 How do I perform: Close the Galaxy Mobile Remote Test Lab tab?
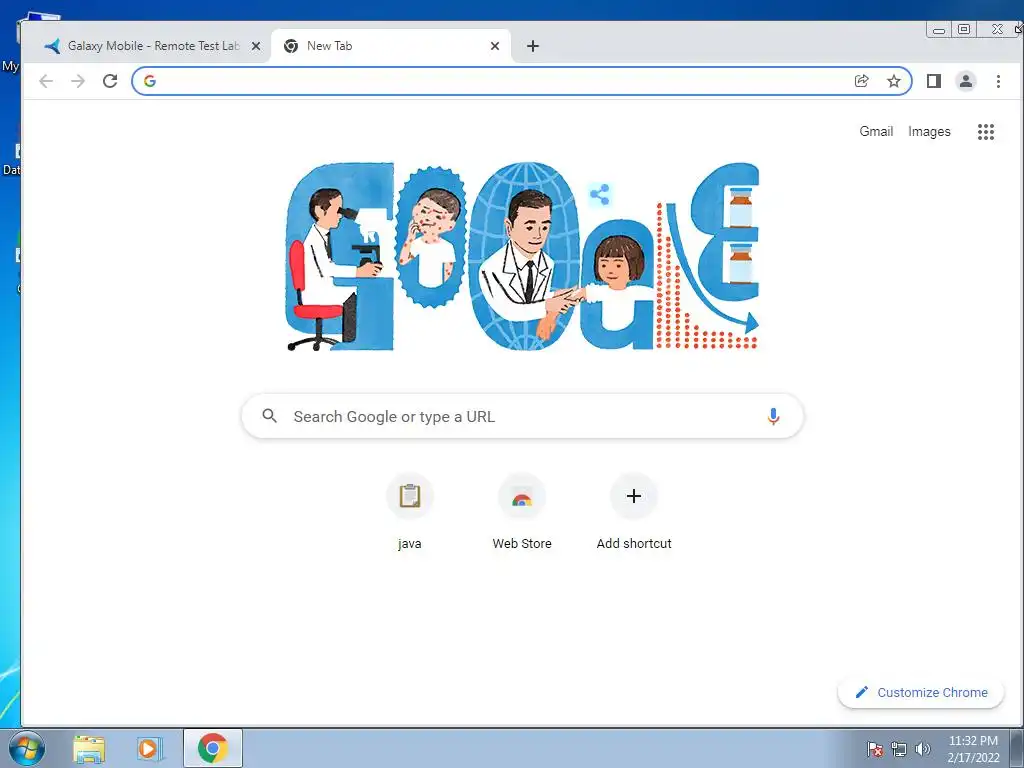tap(256, 46)
